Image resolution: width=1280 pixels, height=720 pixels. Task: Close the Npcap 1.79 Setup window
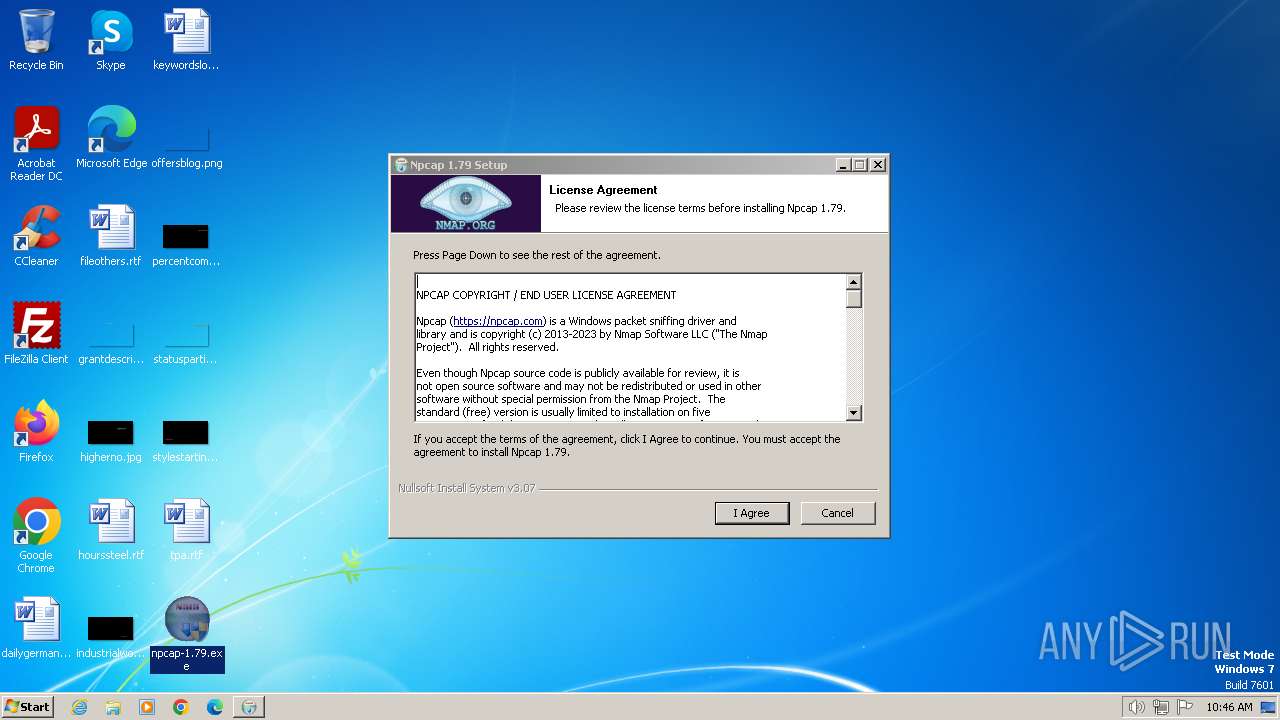click(877, 165)
